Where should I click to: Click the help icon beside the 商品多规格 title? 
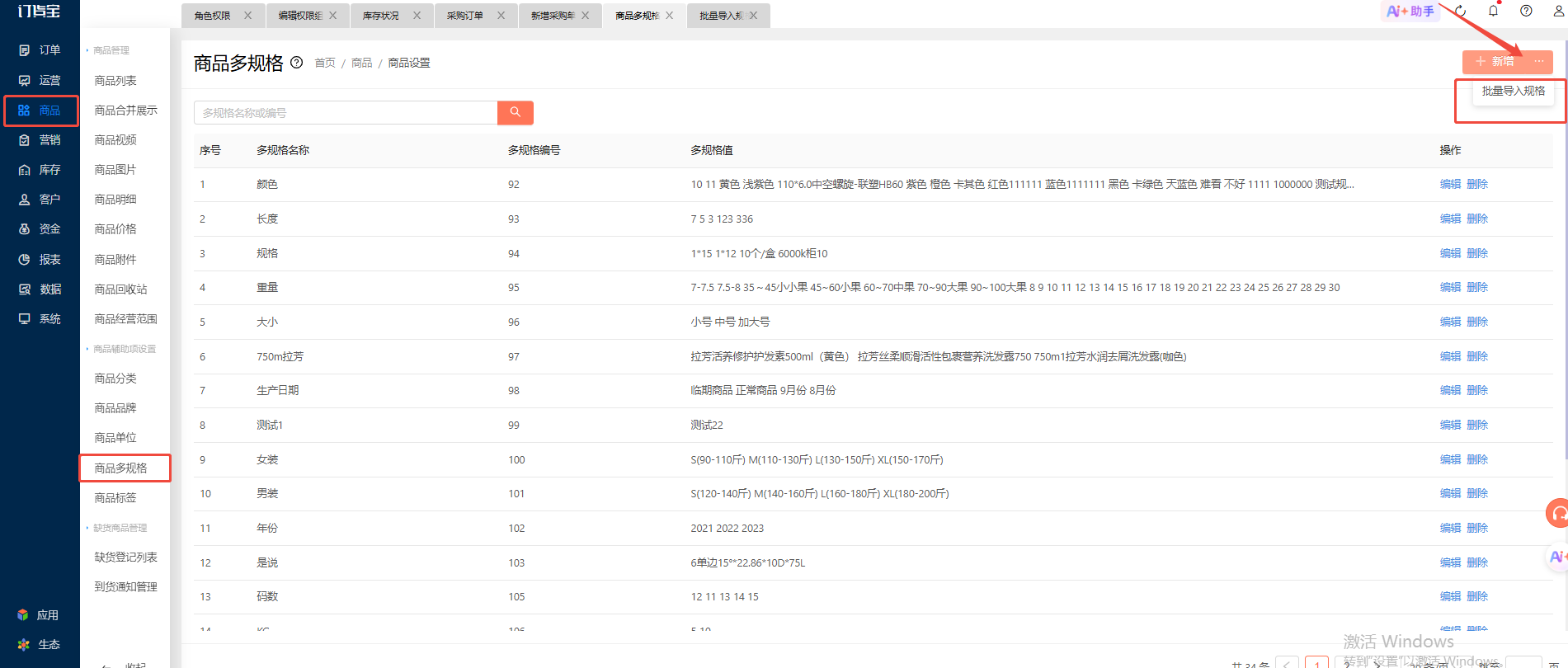coord(297,63)
